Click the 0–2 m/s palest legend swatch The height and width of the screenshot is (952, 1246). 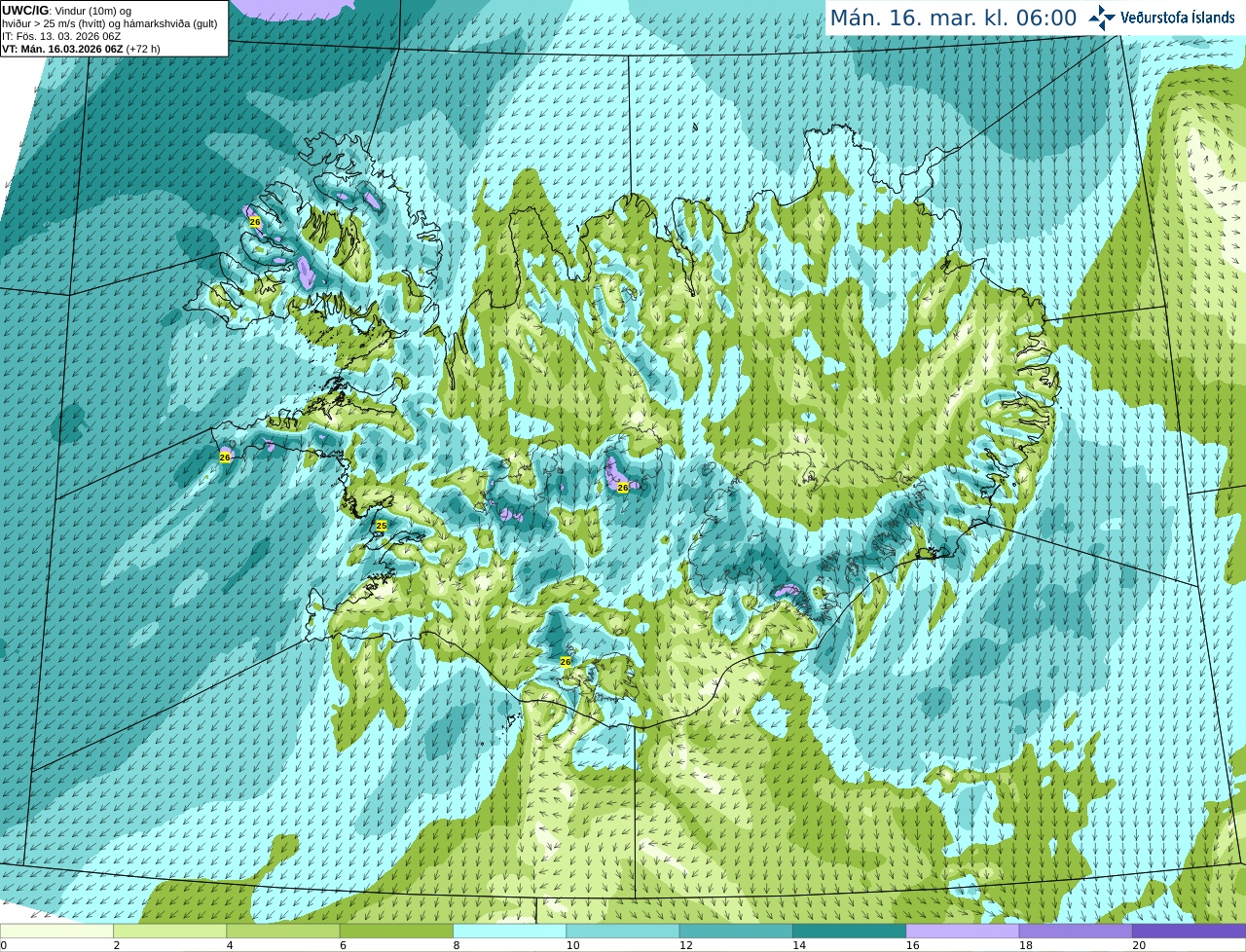(x=56, y=931)
